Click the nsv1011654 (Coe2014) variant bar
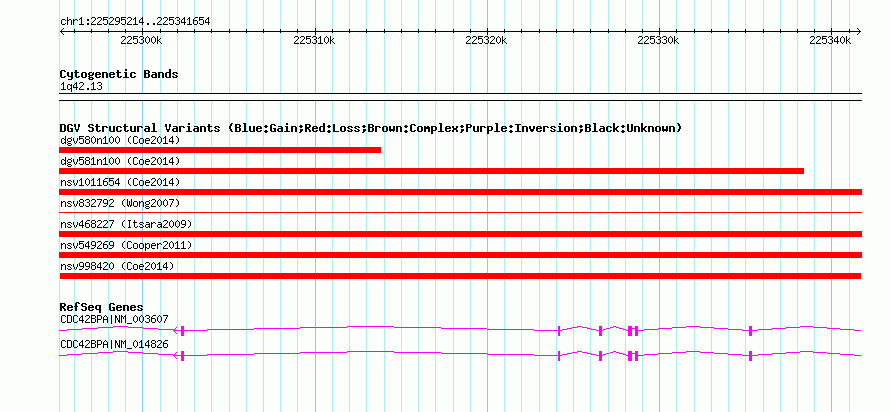This screenshot has height=412, width=890. [460, 192]
